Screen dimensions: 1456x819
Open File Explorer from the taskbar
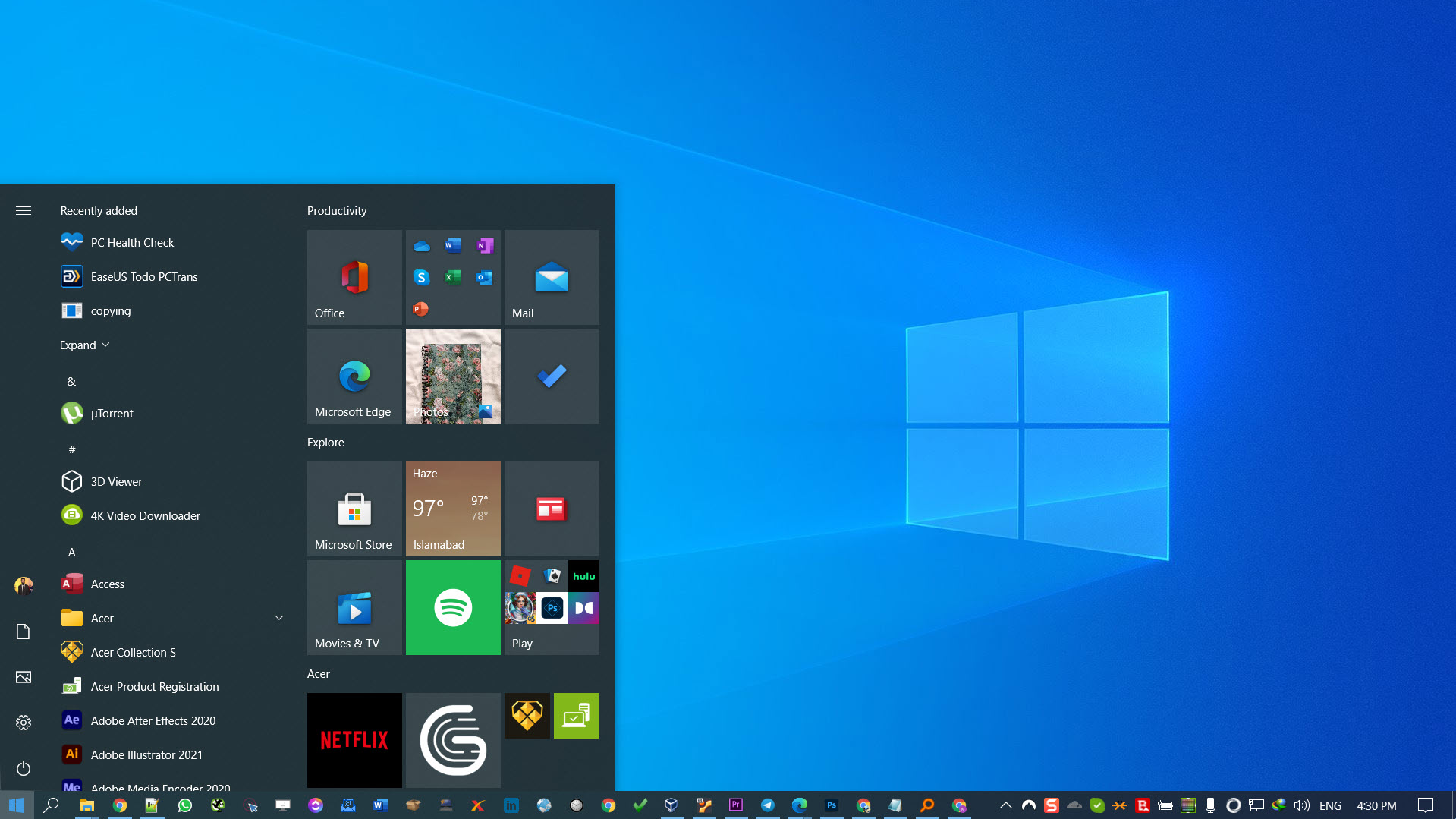87,805
